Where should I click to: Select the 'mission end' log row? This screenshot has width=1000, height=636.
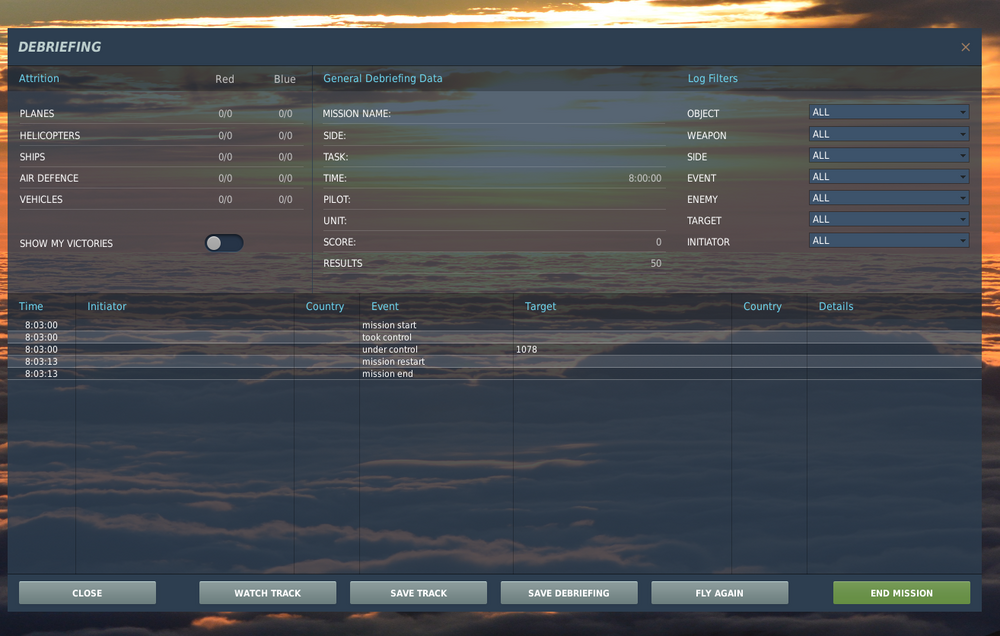tap(494, 373)
